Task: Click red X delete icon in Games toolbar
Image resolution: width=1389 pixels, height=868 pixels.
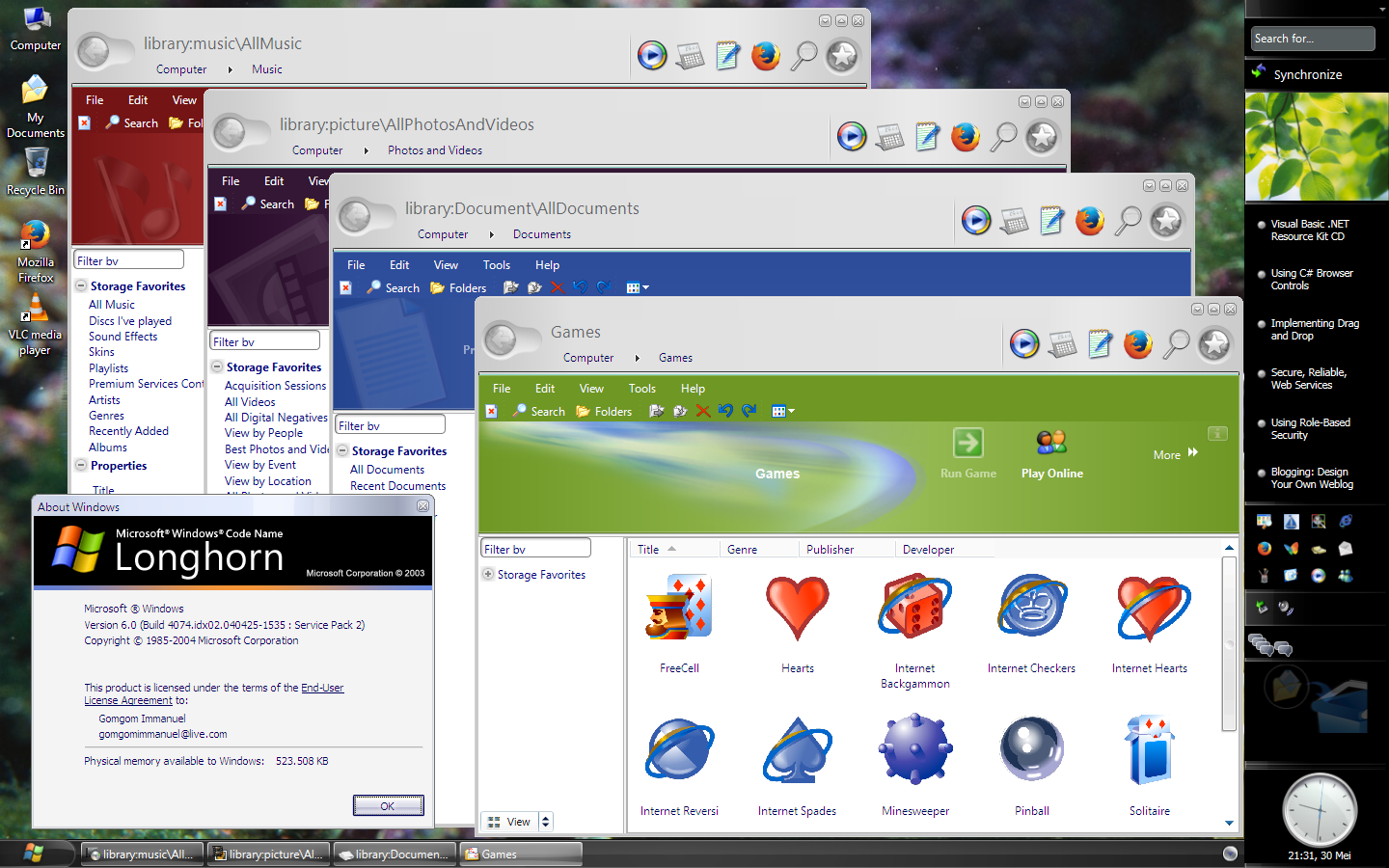Action: pyautogui.click(x=703, y=411)
